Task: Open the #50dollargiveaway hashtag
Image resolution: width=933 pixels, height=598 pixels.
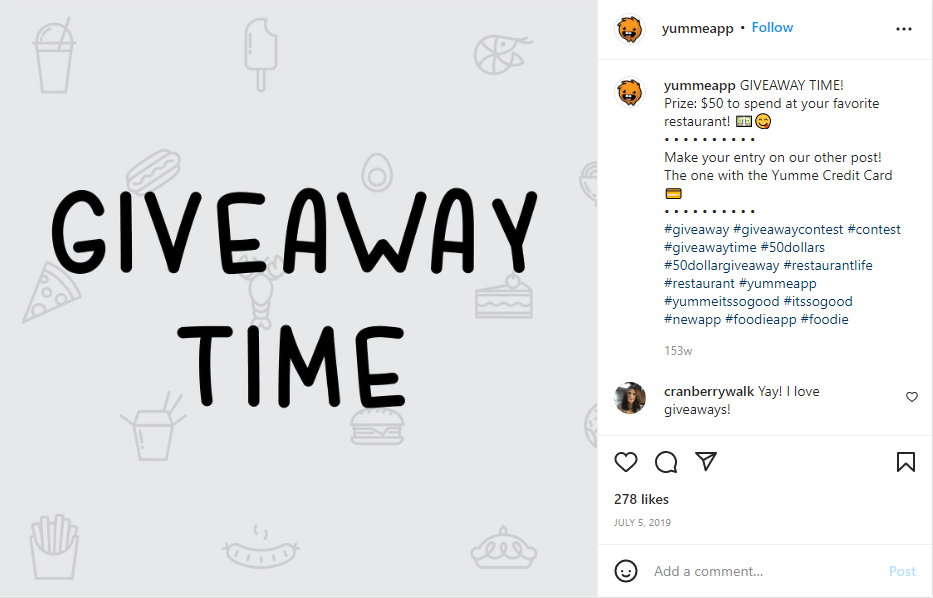Action: click(721, 265)
